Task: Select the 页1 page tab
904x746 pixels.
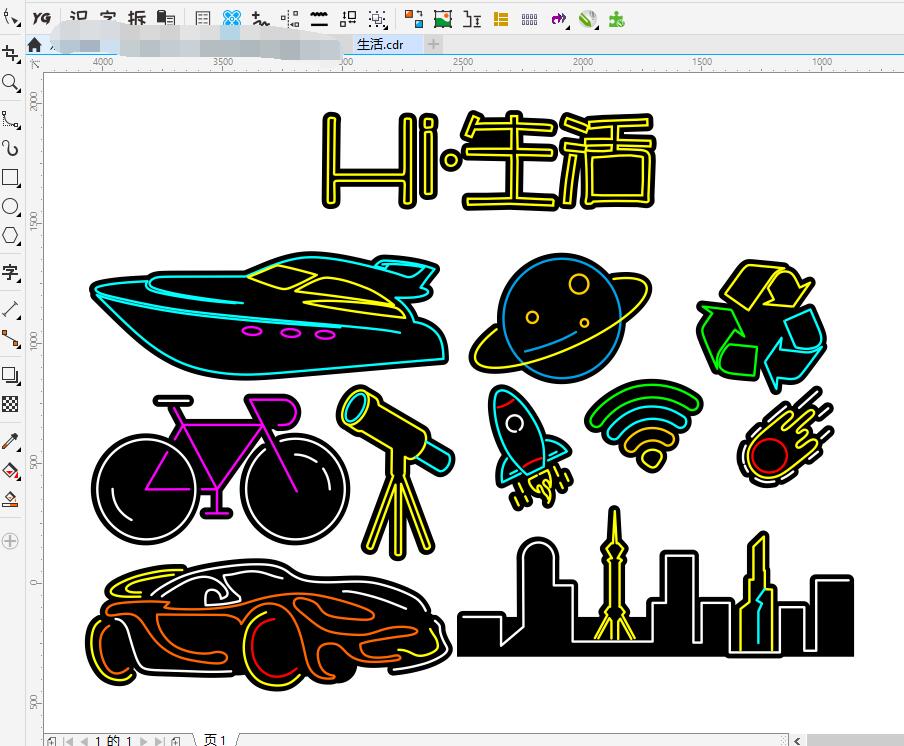Action: point(215,740)
